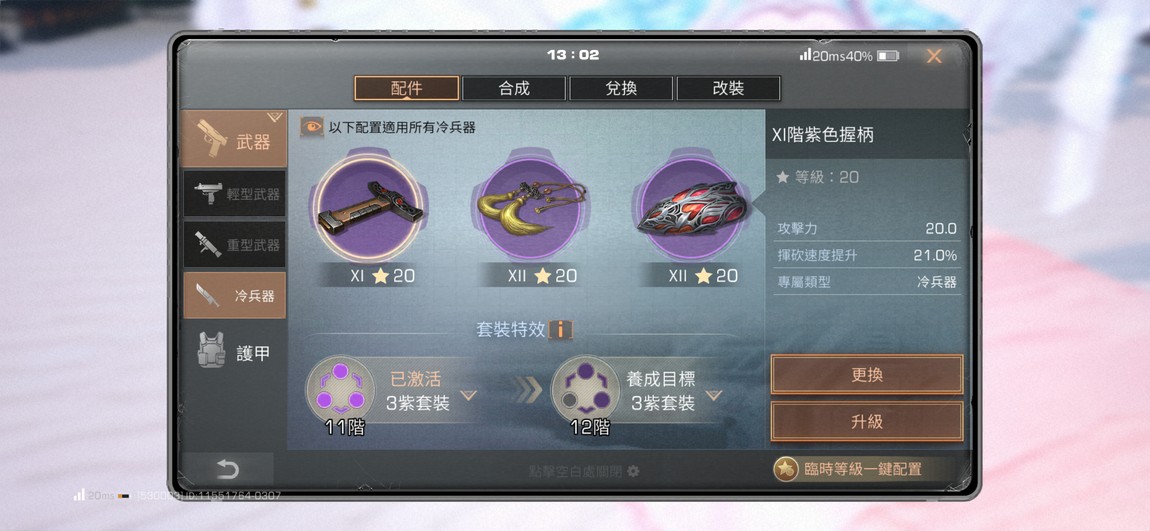Select the golden tassel charm accessory
This screenshot has height=531, width=1150.
531,208
